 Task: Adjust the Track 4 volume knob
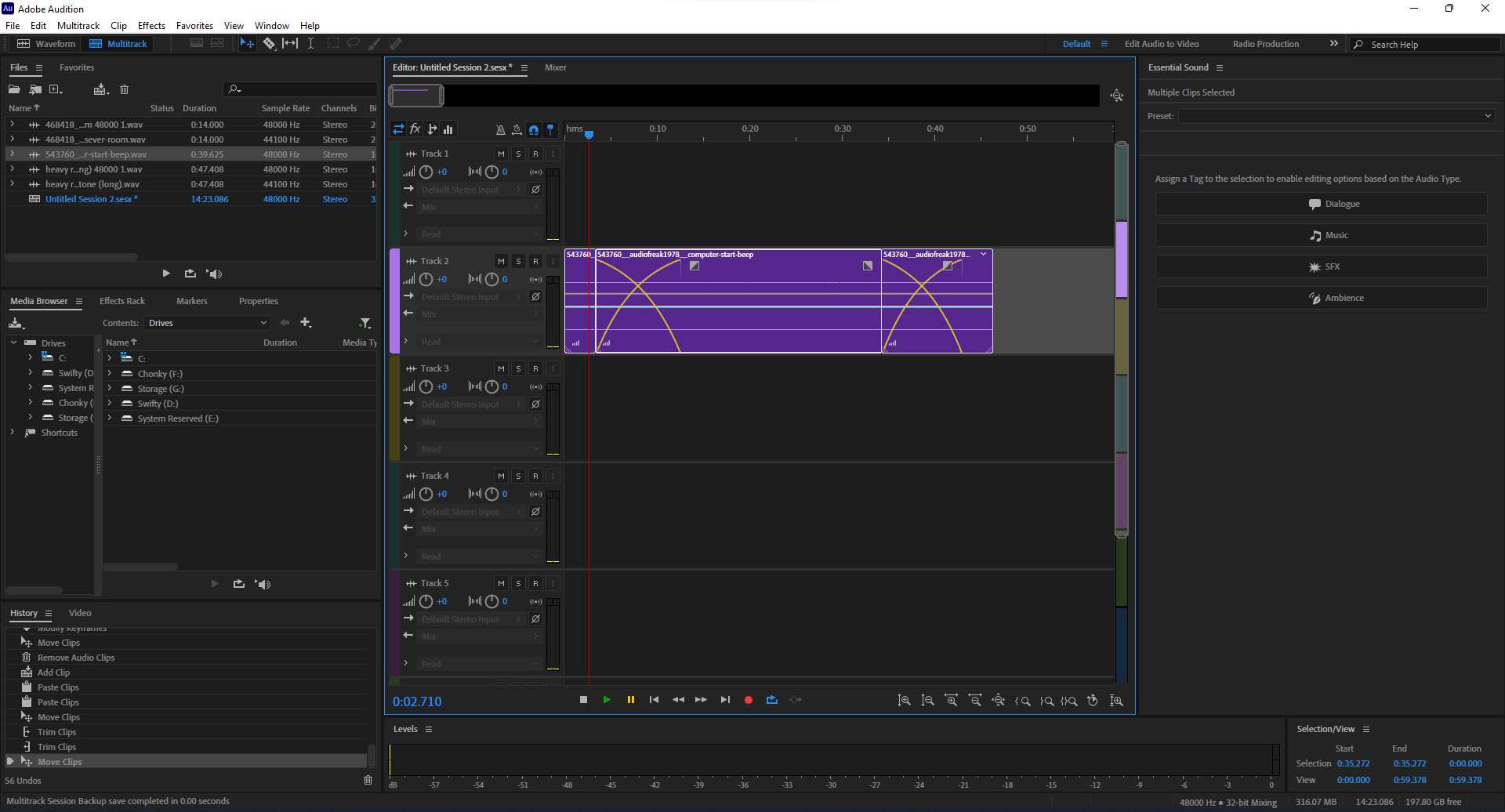click(426, 494)
